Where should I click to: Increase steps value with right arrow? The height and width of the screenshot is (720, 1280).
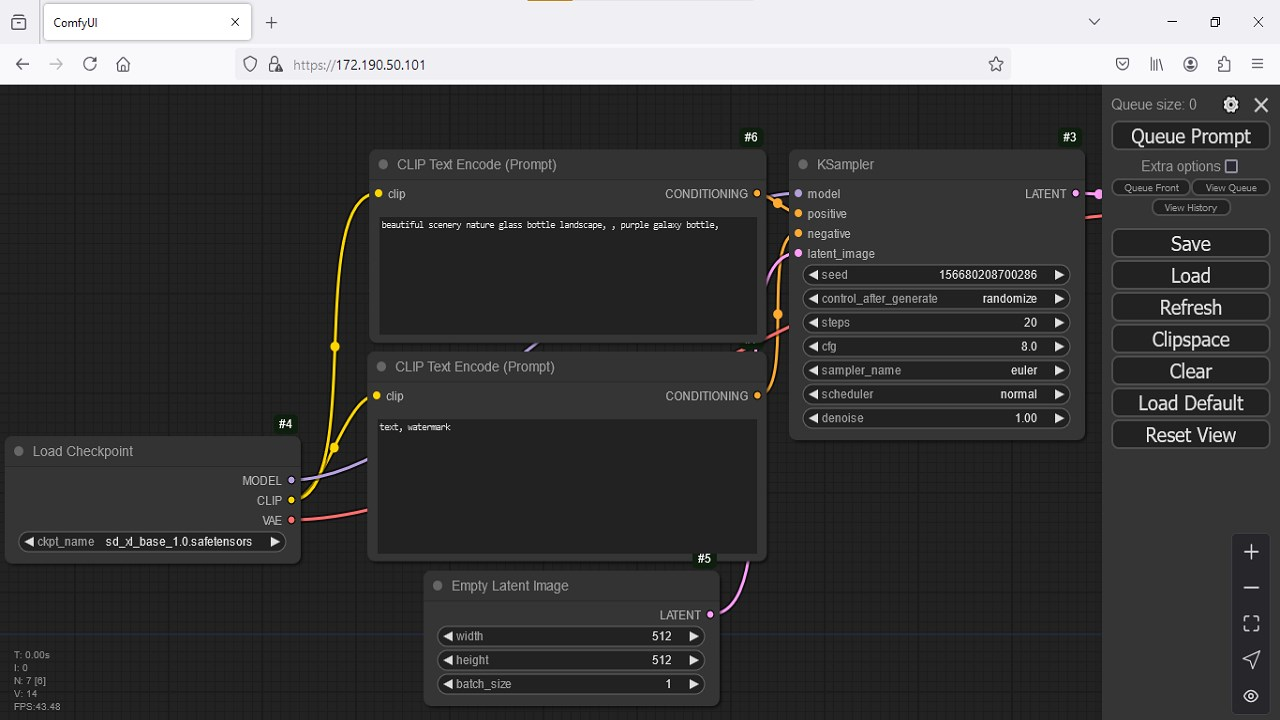tap(1059, 323)
